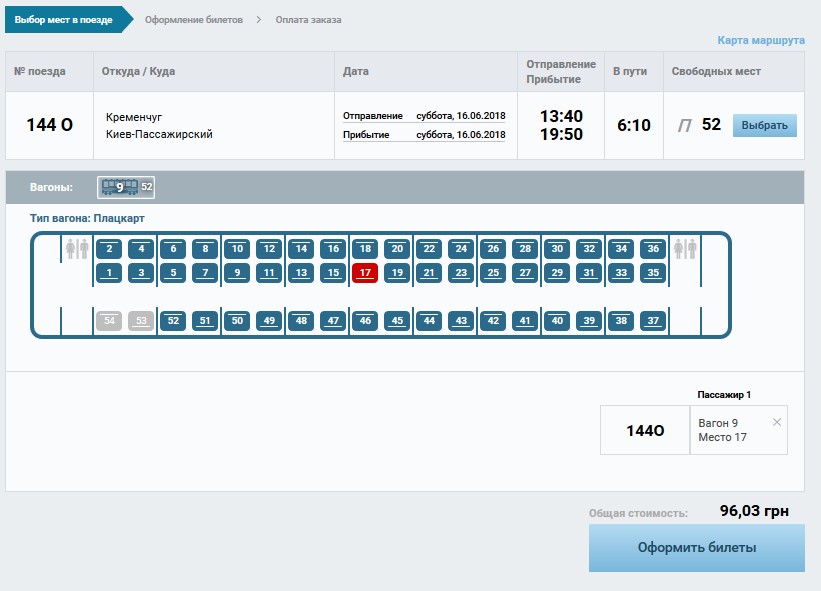Image resolution: width=821 pixels, height=591 pixels.
Task: Open the Карта маршрута link
Action: click(x=760, y=41)
